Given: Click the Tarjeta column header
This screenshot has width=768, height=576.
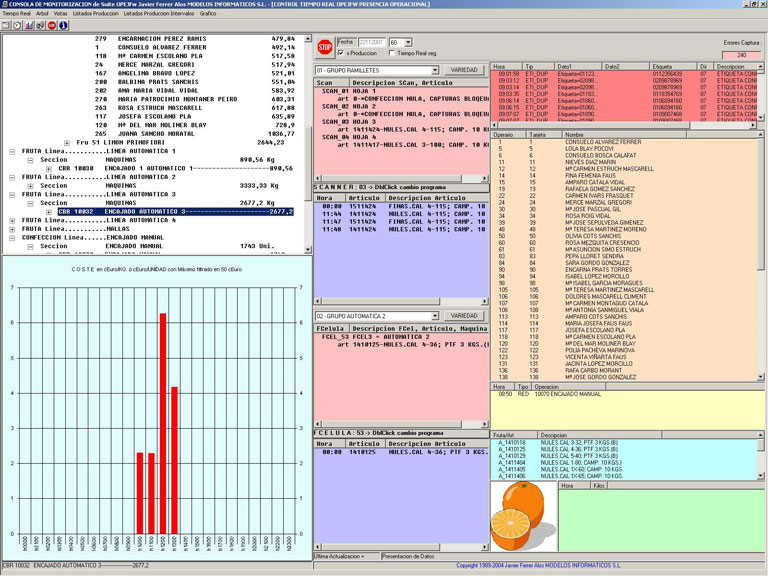Looking at the screenshot, I should (x=543, y=134).
